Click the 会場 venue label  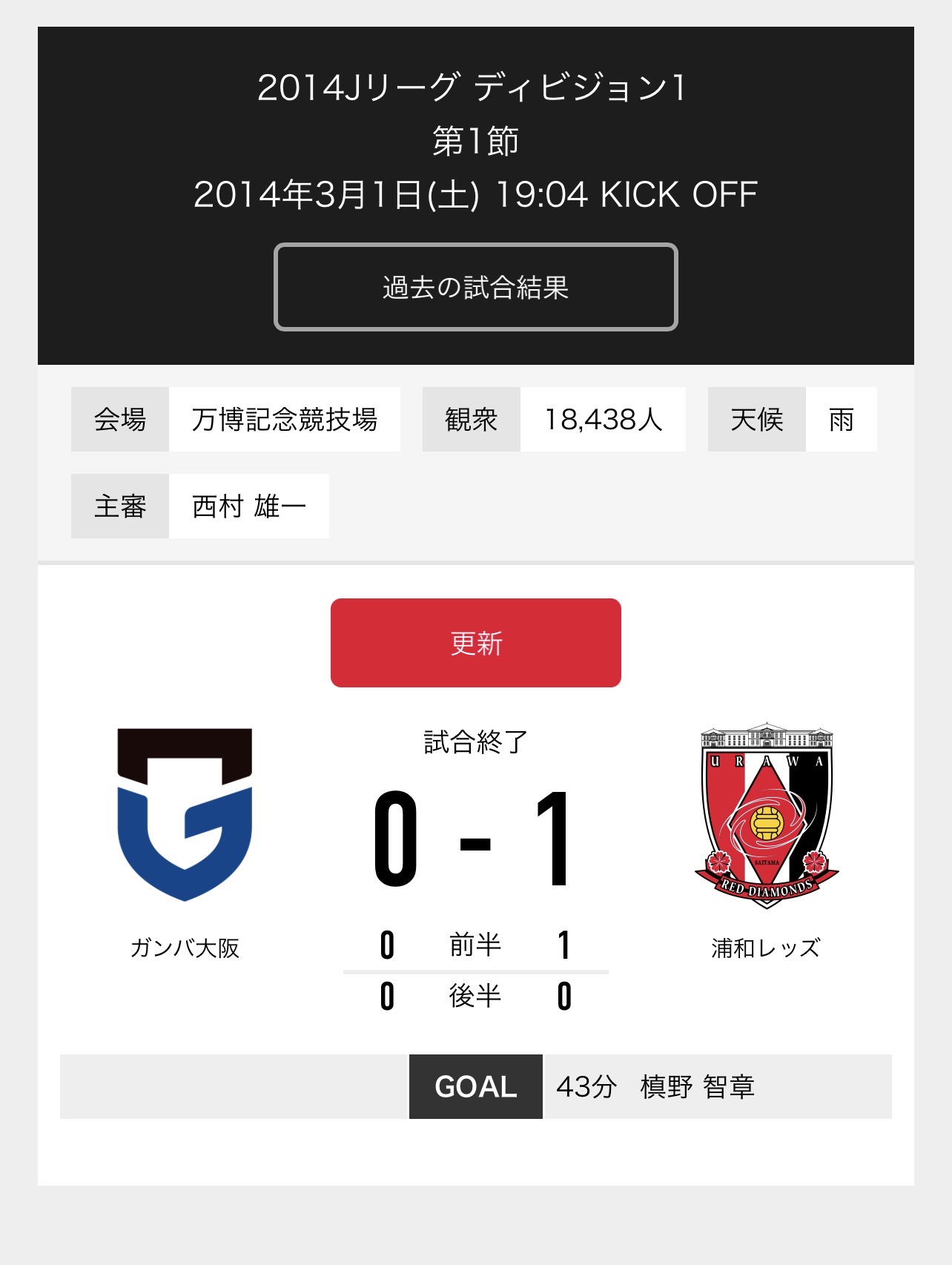click(x=120, y=420)
